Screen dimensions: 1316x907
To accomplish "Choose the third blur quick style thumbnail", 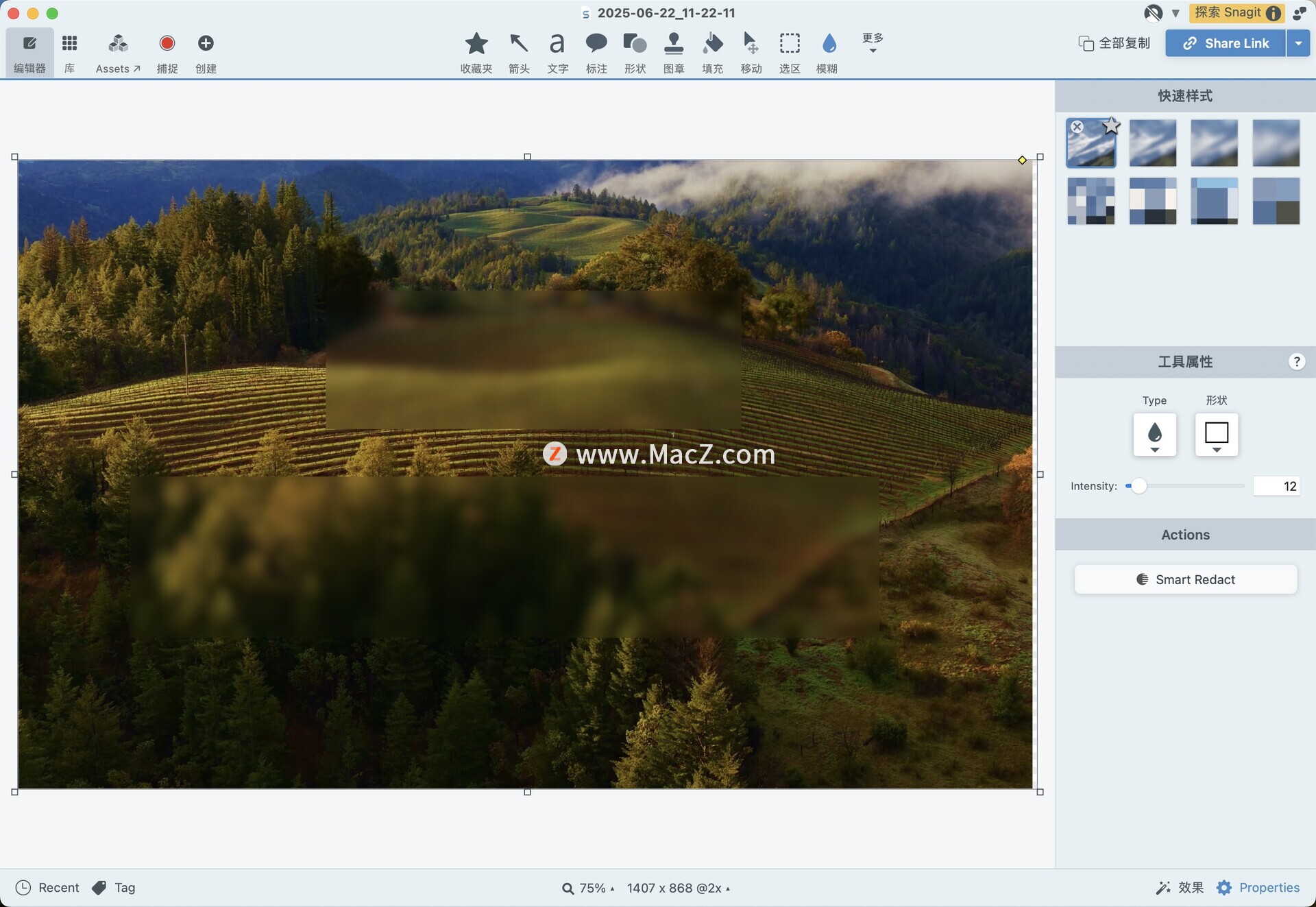I will click(x=1214, y=143).
